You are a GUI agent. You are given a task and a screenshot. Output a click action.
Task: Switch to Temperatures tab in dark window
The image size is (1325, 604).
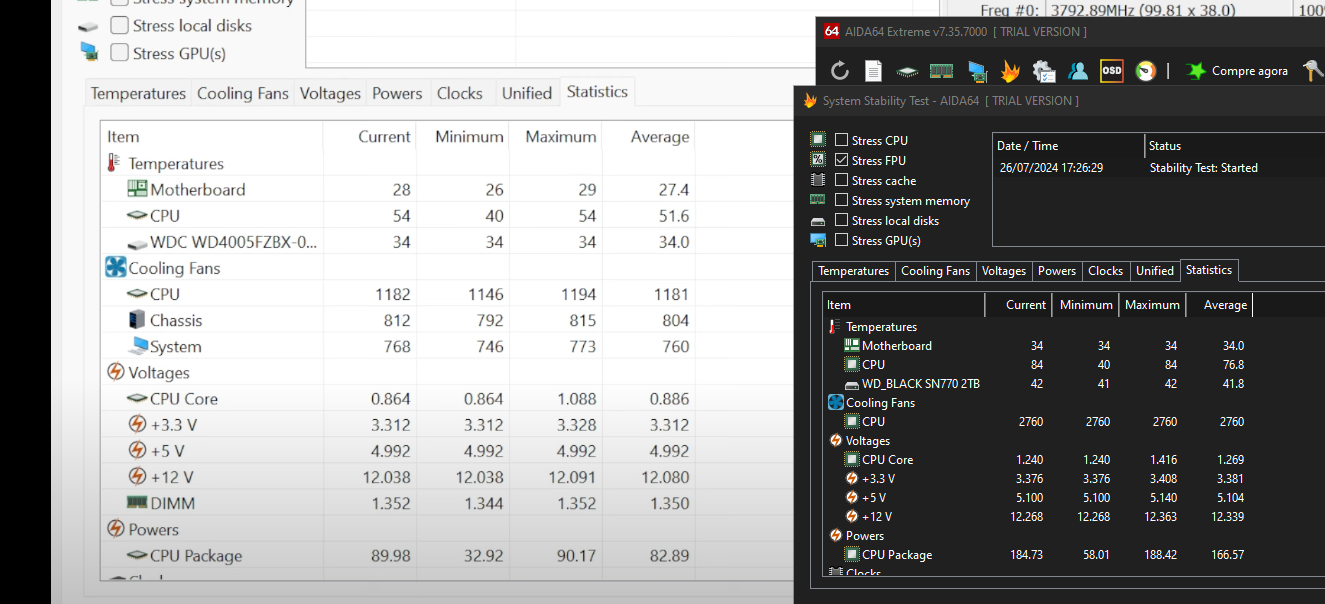(x=853, y=271)
